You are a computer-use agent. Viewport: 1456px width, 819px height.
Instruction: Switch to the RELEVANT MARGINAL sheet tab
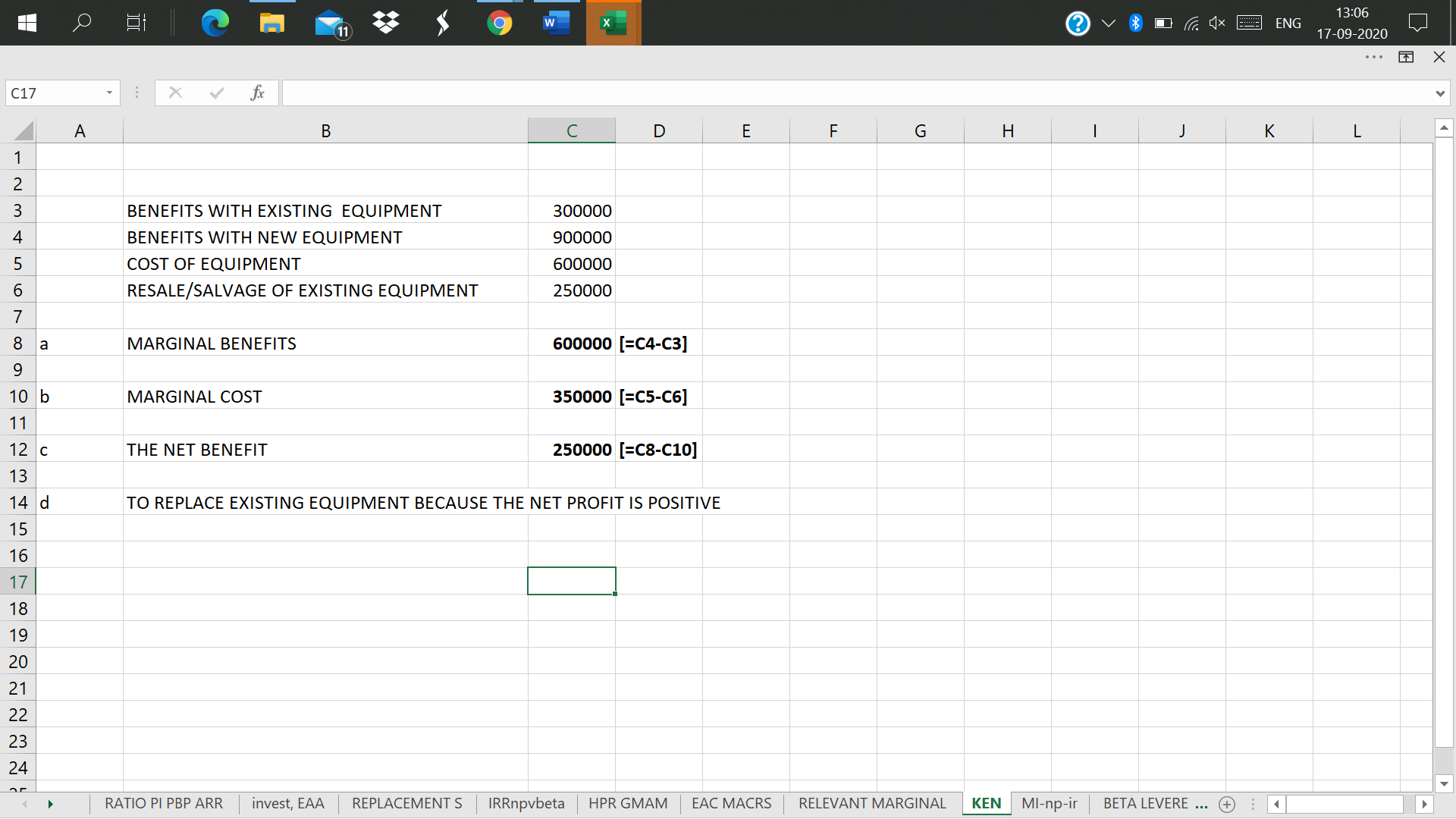[x=872, y=803]
